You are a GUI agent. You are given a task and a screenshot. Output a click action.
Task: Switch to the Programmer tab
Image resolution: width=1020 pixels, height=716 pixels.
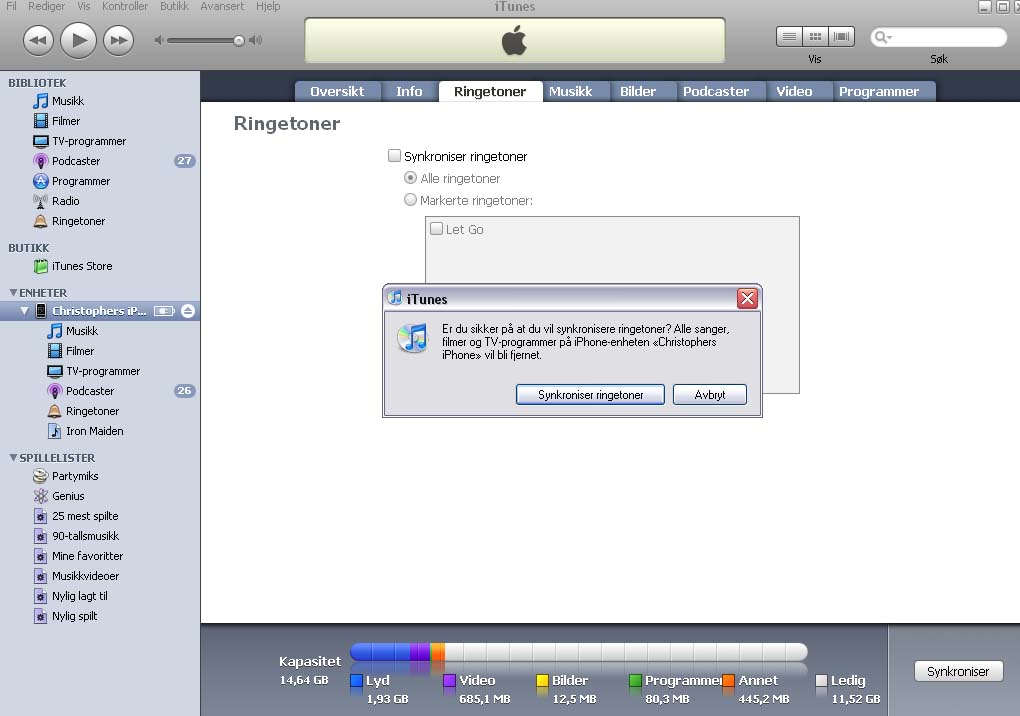point(879,92)
